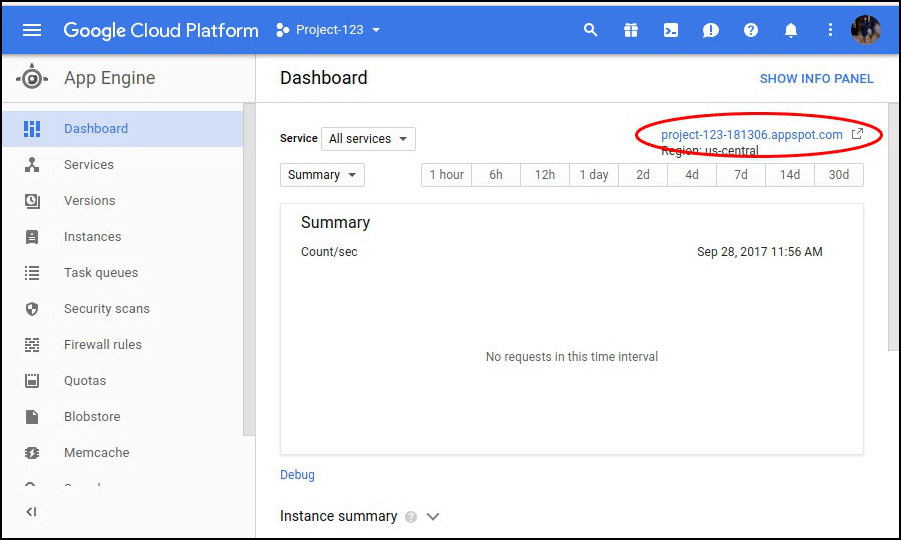Image resolution: width=901 pixels, height=540 pixels.
Task: Expand the Instance summary chevron
Action: 433,517
